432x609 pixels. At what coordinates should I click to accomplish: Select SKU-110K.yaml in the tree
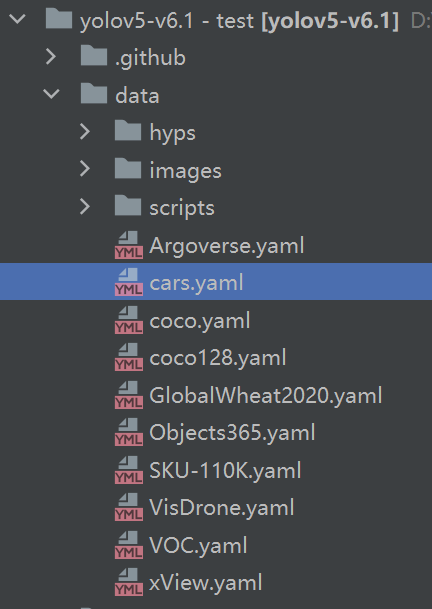point(225,470)
